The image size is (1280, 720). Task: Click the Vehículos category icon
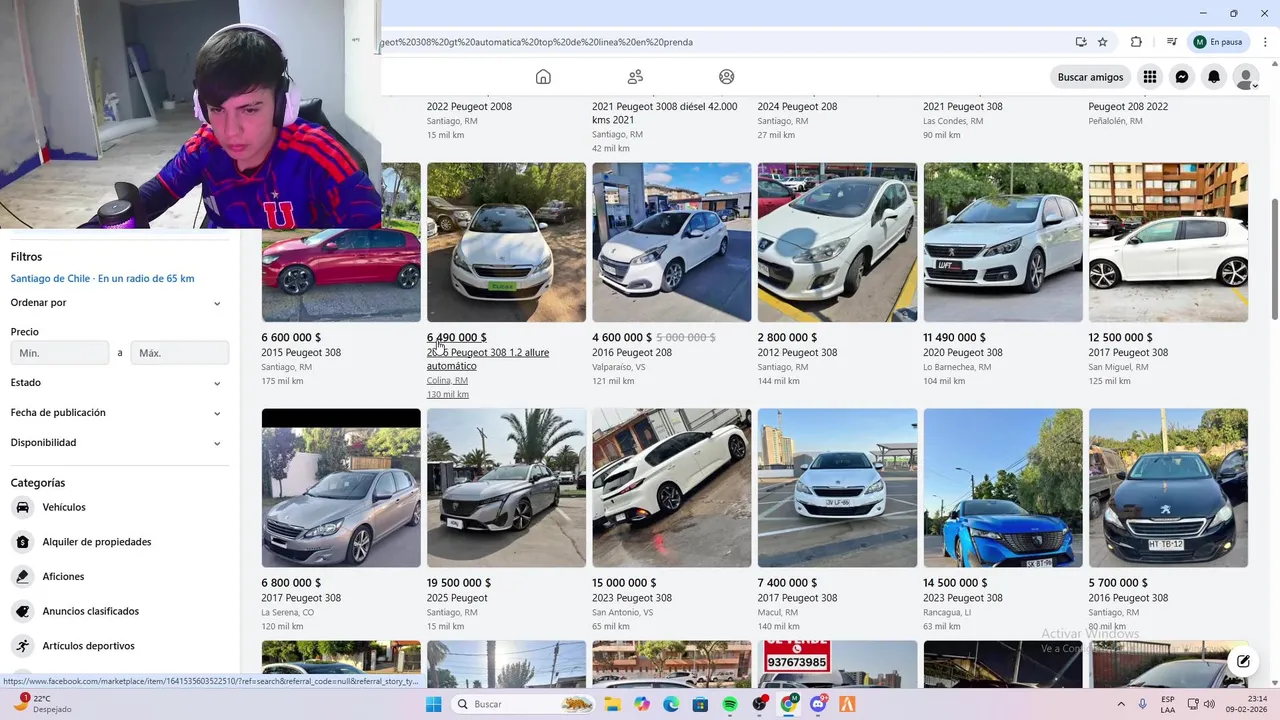[x=23, y=507]
